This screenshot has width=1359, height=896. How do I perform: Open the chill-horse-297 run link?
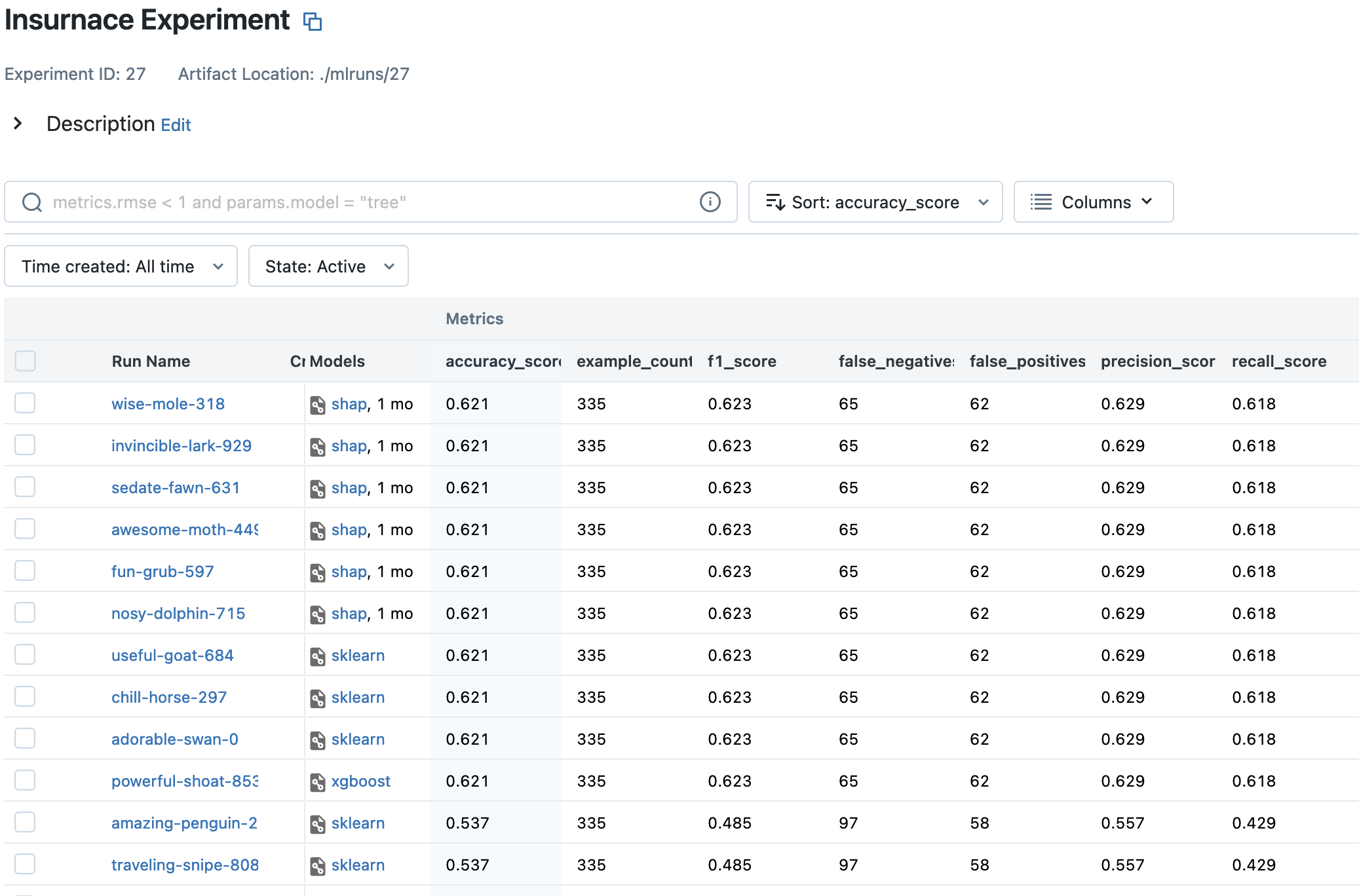[x=169, y=697]
